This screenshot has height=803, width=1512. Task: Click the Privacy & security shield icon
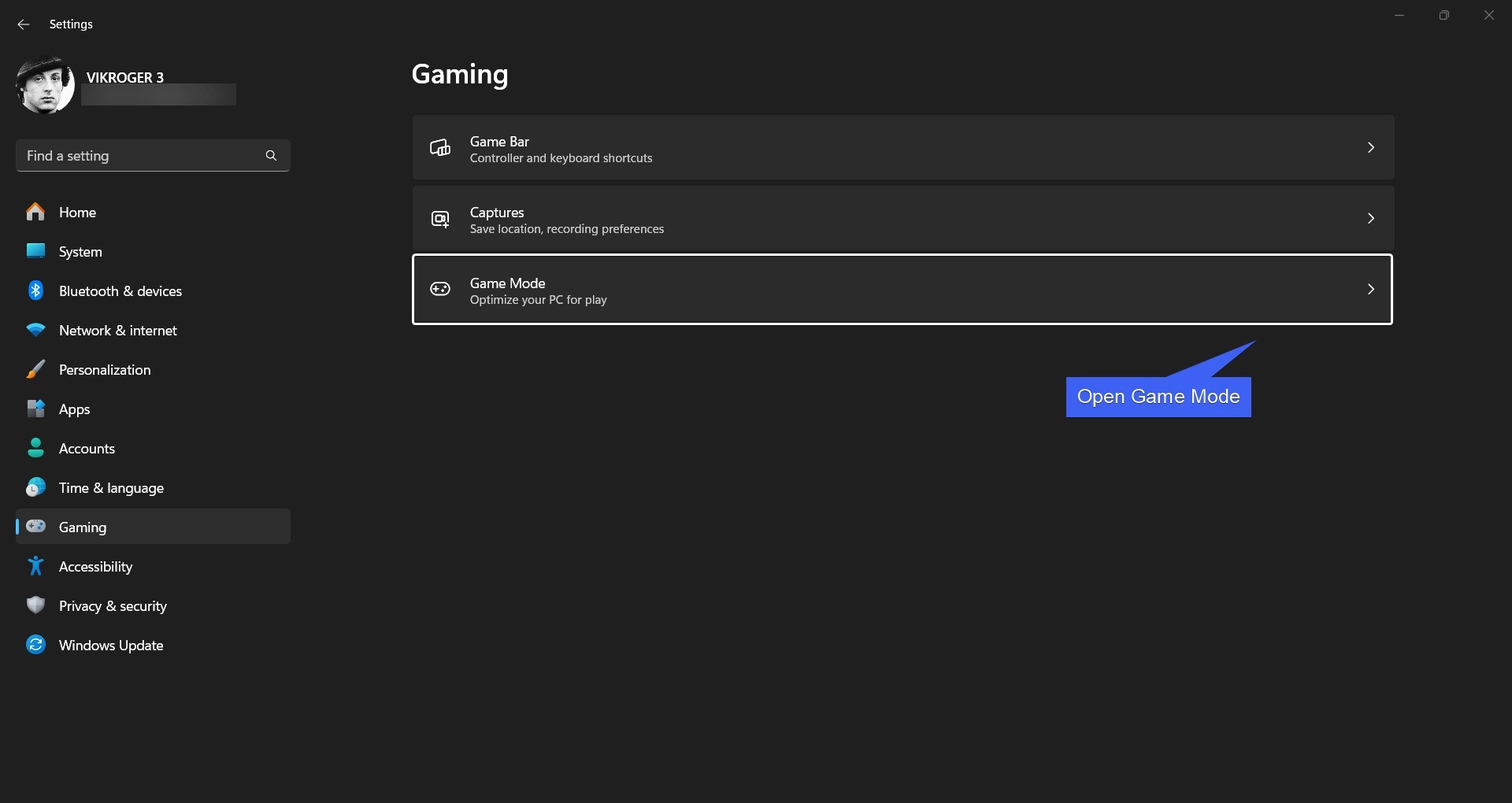click(35, 605)
